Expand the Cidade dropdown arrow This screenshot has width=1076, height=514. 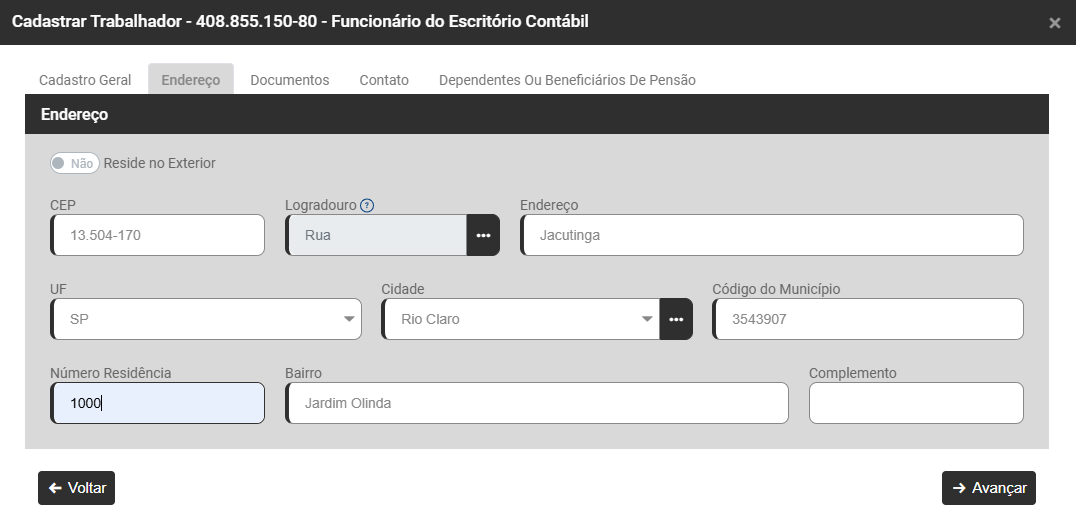(x=646, y=319)
